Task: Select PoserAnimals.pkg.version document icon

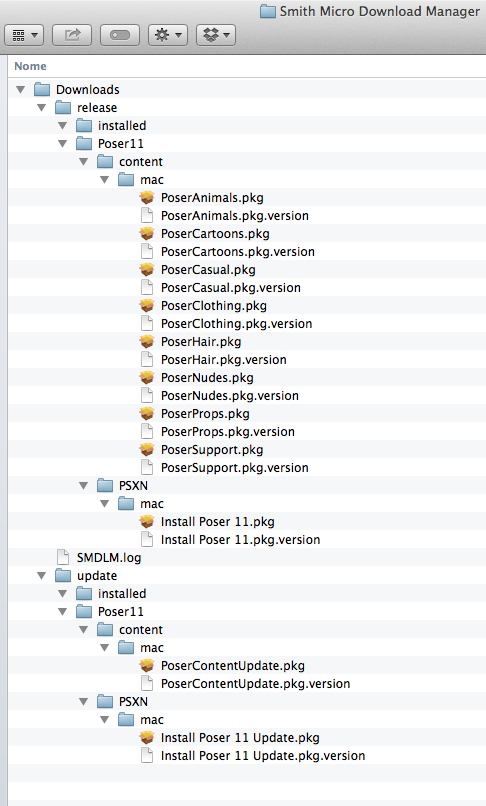Action: (147, 215)
